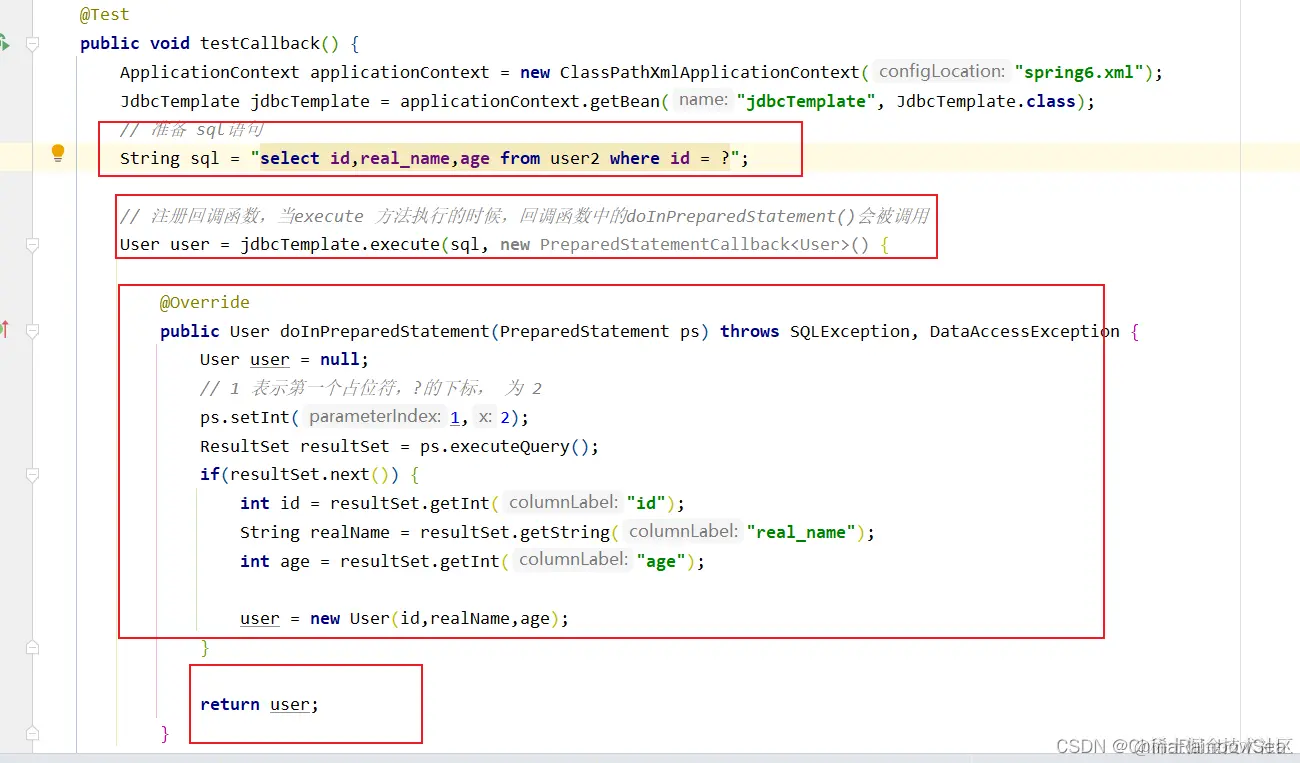The height and width of the screenshot is (763, 1300).
Task: Click the "jdbcTemplate" bean name string
Action: [806, 101]
